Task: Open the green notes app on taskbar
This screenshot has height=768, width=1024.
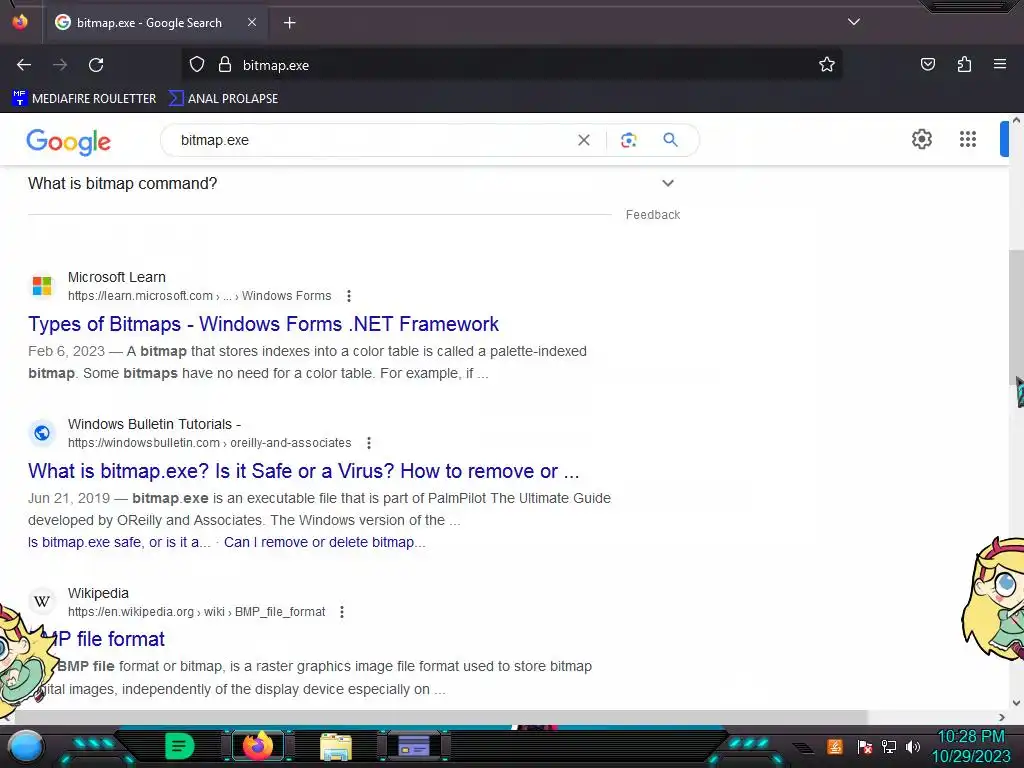Action: (x=179, y=746)
